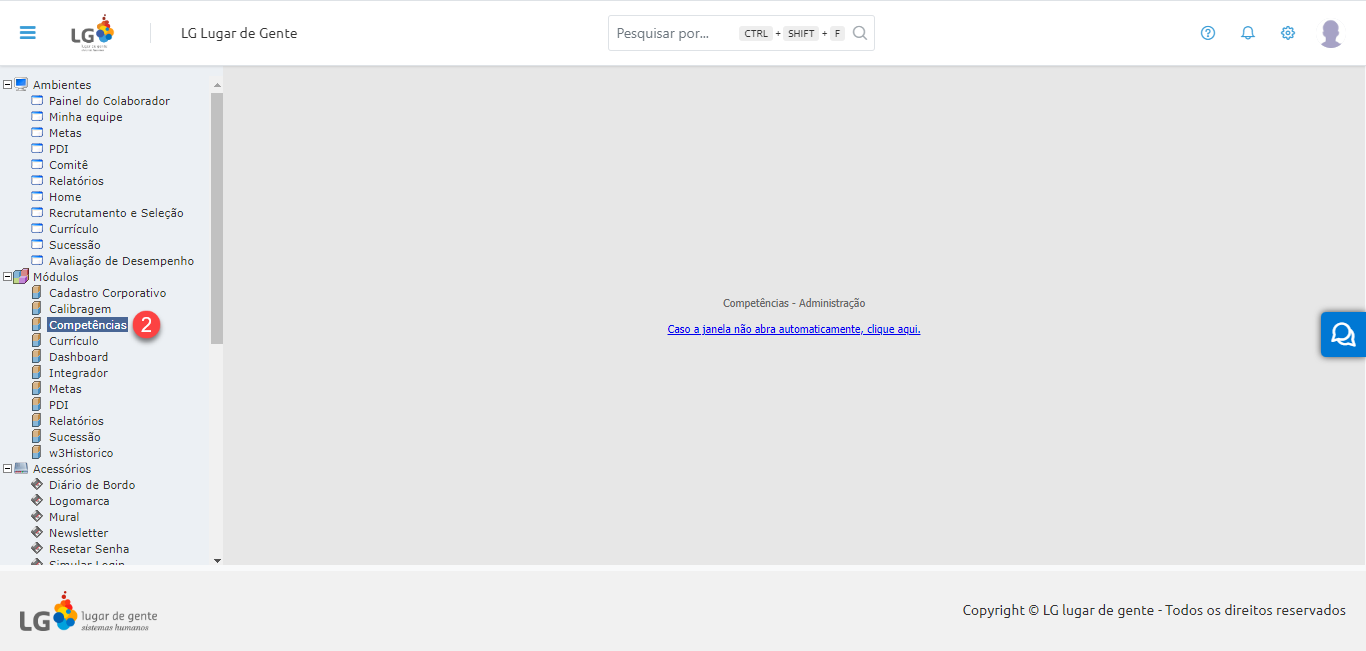Click the search magnifier icon
The height and width of the screenshot is (651, 1366).
pos(860,33)
